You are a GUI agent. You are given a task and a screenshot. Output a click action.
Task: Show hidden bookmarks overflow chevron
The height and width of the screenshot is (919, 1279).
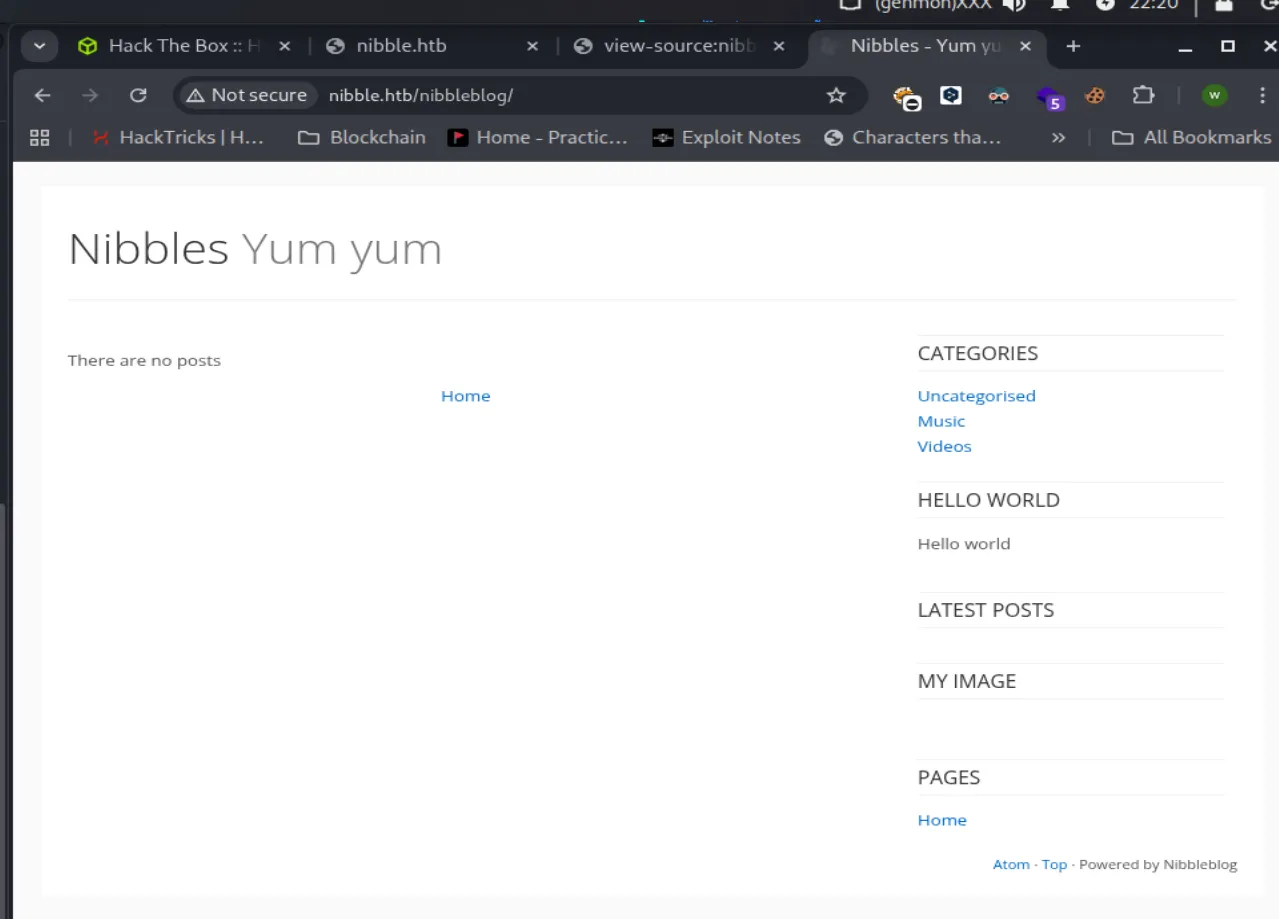pos(1058,138)
